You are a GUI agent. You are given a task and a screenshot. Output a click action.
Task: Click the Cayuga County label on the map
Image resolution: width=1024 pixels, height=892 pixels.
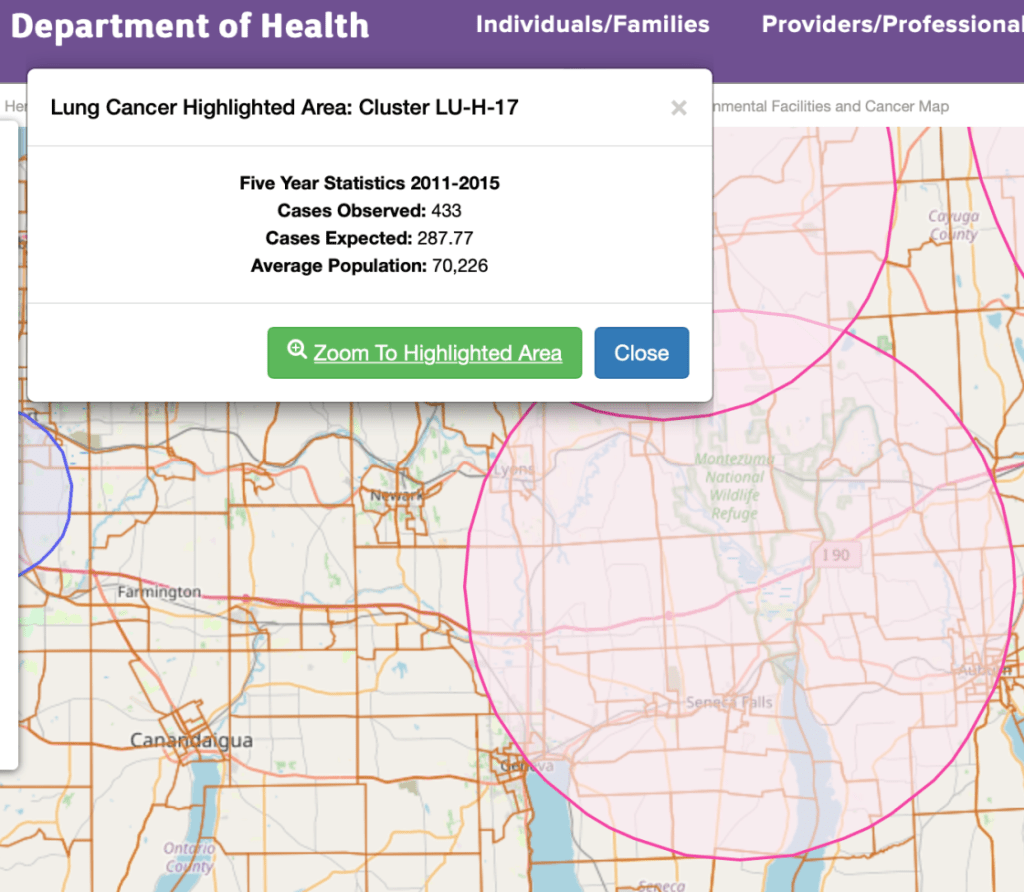(953, 225)
